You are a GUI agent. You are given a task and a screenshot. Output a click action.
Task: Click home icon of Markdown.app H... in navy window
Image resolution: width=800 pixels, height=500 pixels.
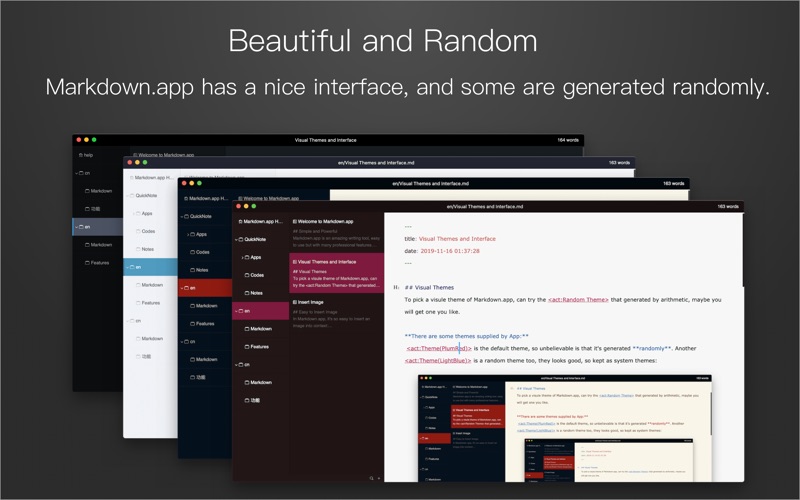pyautogui.click(x=186, y=198)
